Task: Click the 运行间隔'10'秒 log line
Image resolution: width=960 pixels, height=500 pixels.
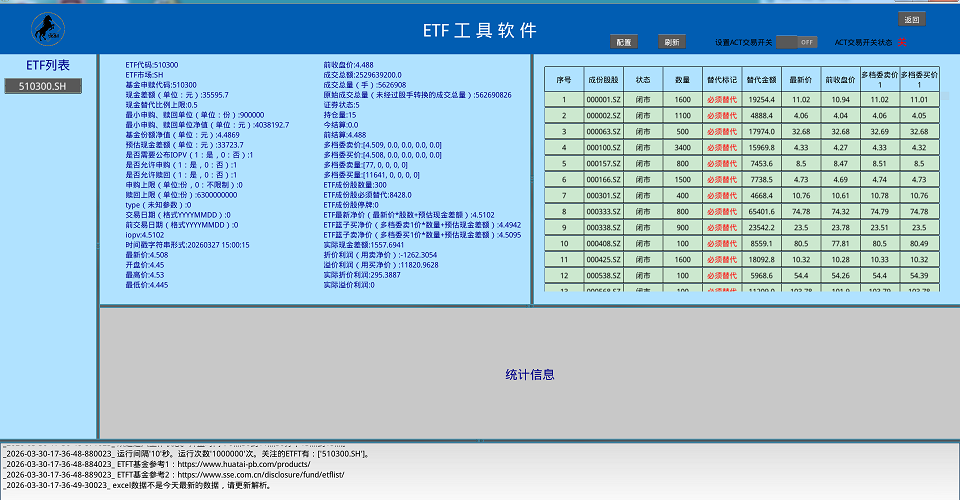Action: (187, 454)
